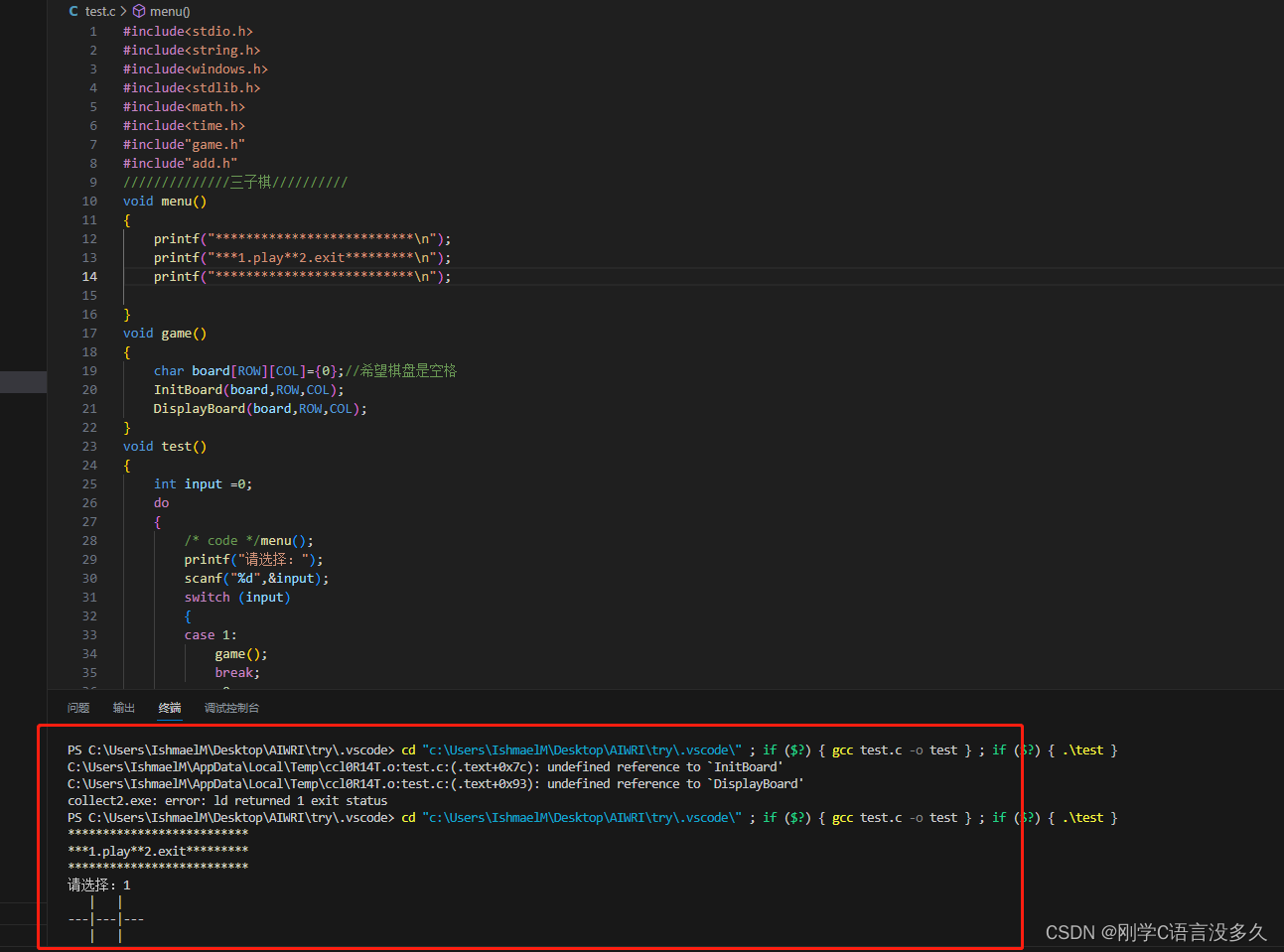Click line number 20 in the editor

click(89, 389)
